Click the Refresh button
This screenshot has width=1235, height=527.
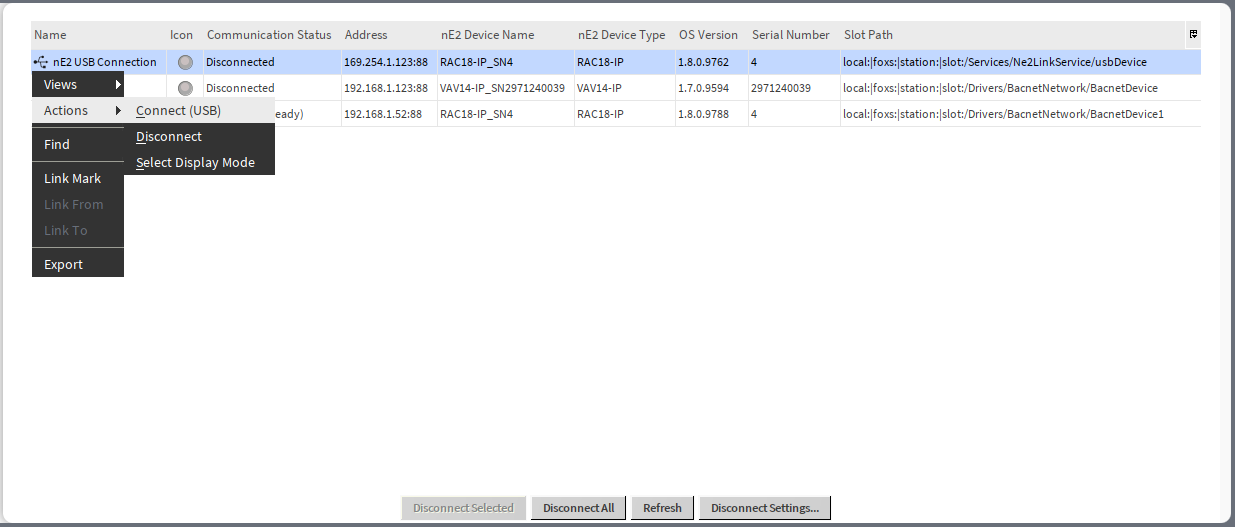[662, 508]
